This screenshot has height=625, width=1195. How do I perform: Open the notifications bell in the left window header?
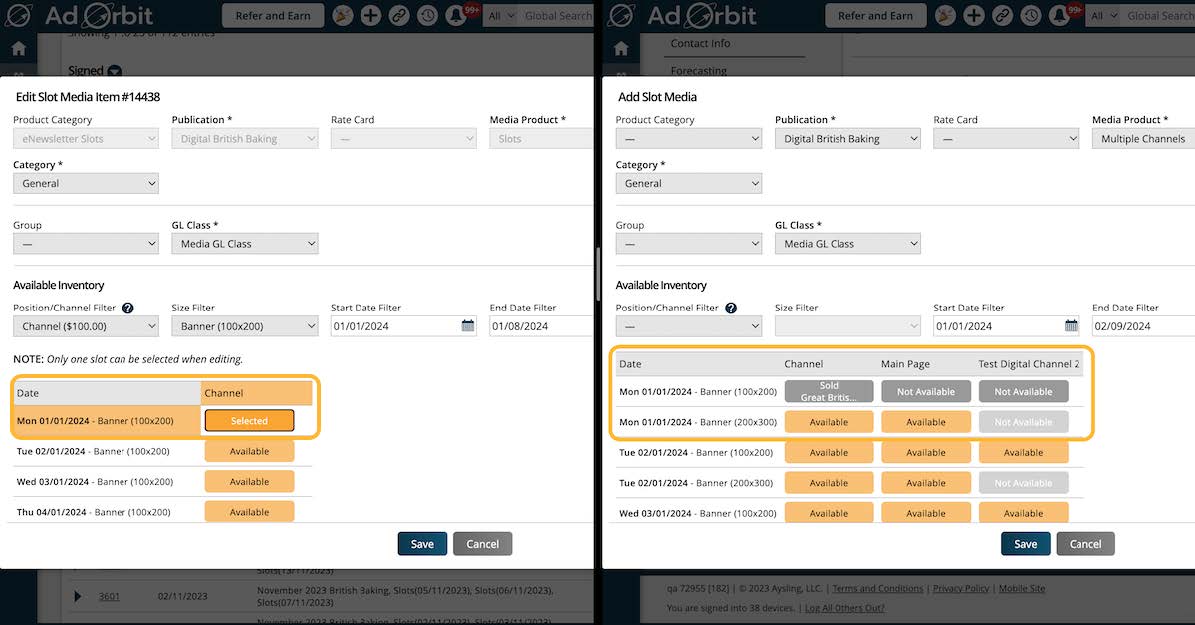click(x=457, y=15)
